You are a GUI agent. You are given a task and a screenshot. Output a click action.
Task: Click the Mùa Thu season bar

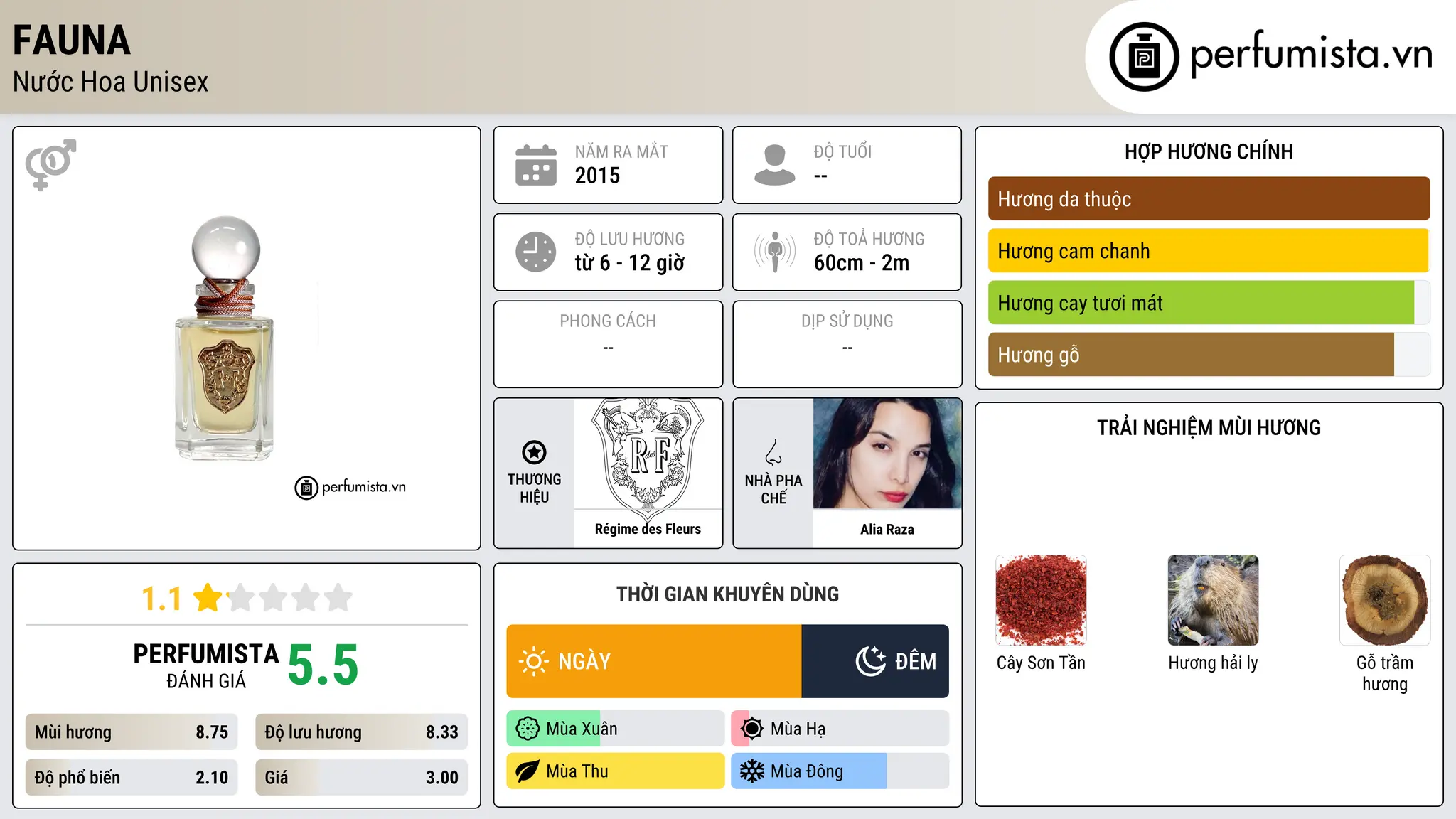click(616, 771)
